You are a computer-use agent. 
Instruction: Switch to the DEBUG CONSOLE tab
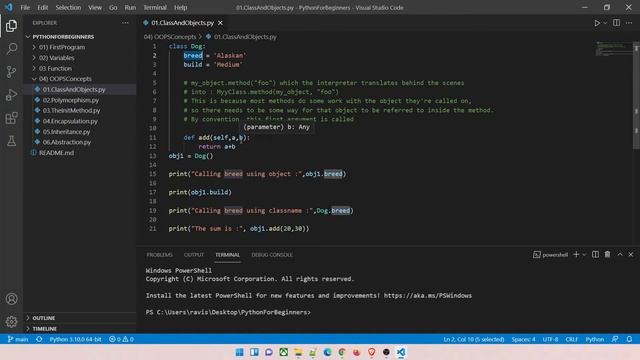point(272,255)
